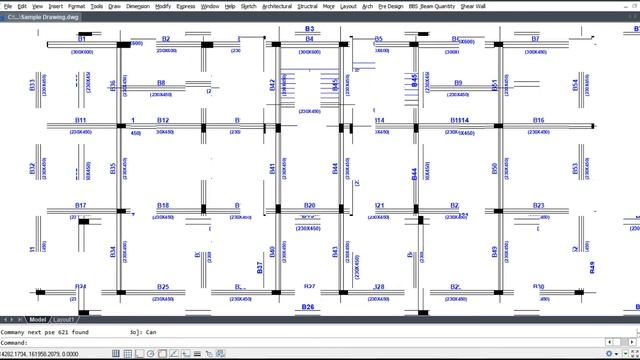640x360 pixels.
Task: Select beam label B7 in drawing
Action: point(535,39)
